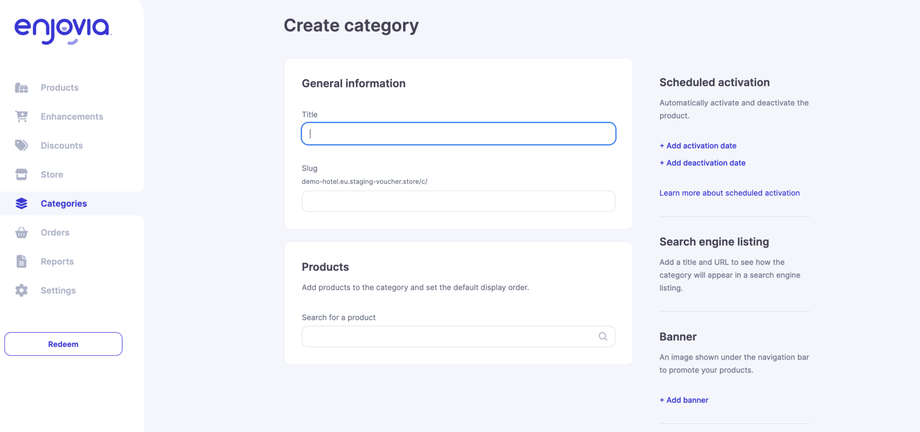Click the Reports document icon
Image resolution: width=920 pixels, height=432 pixels.
[x=21, y=262]
